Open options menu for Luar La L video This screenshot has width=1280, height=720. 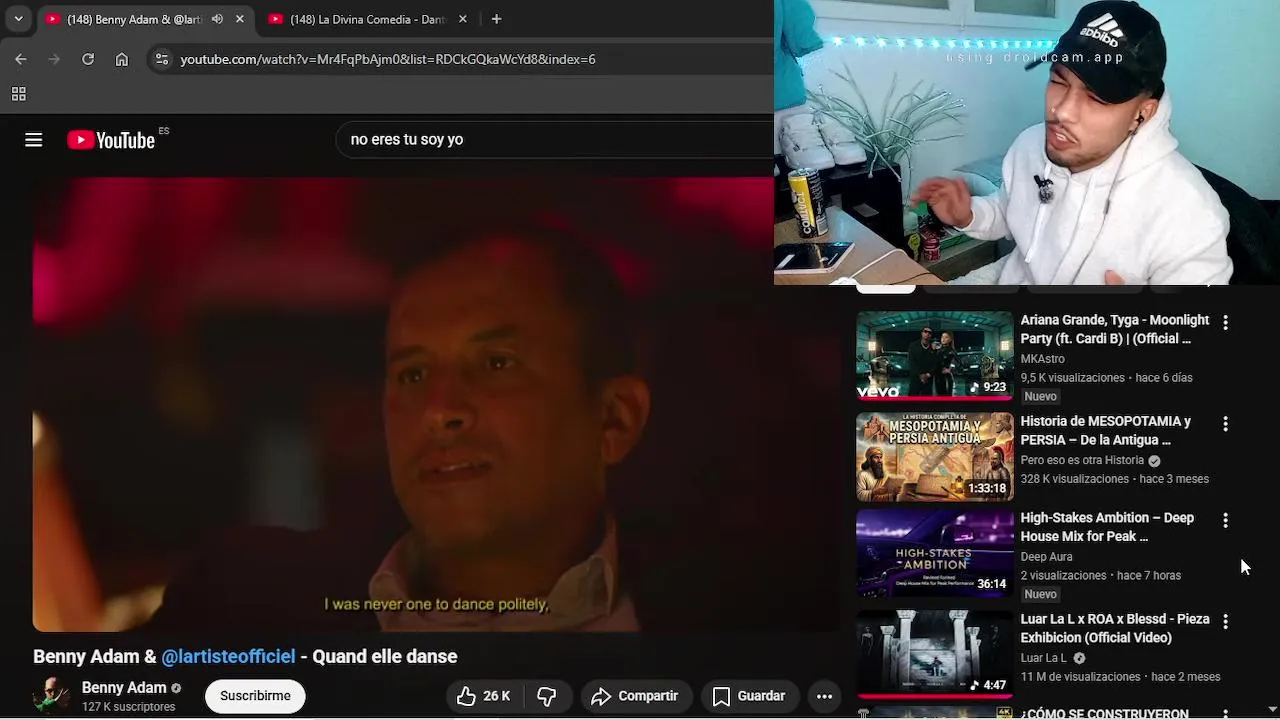click(x=1225, y=621)
